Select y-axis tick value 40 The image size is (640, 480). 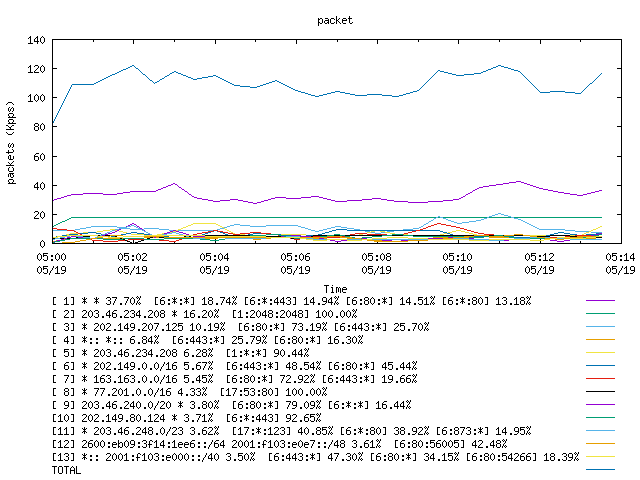click(x=39, y=186)
